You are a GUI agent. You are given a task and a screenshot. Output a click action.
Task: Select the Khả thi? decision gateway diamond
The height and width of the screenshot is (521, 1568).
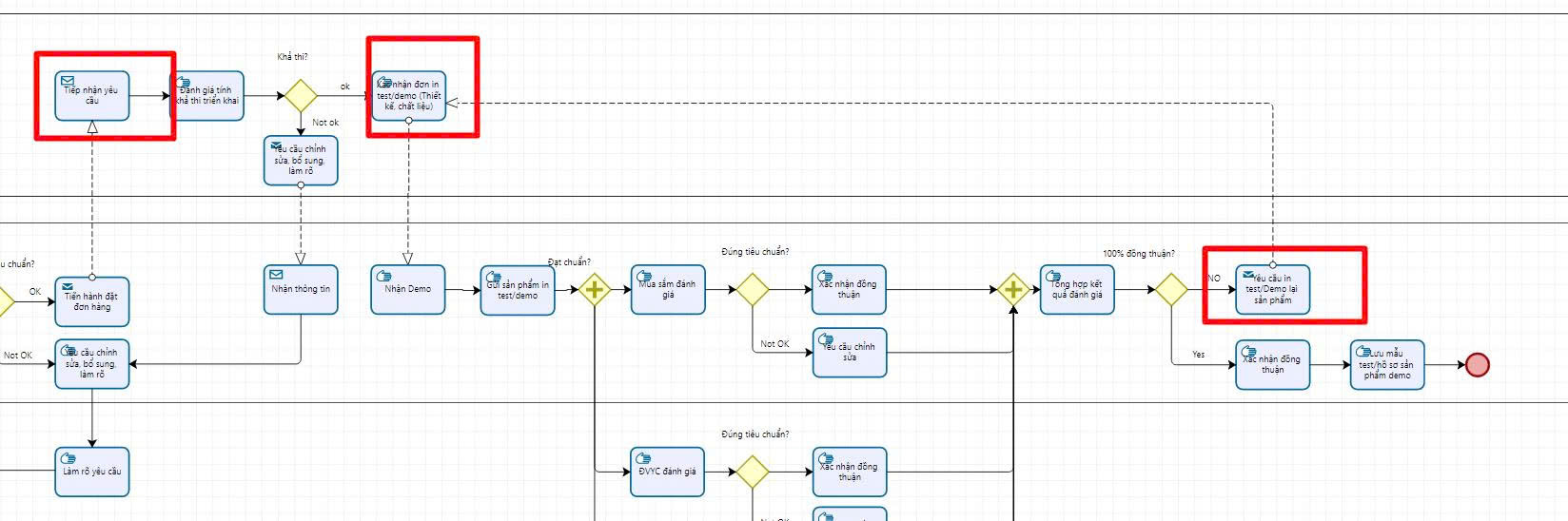point(301,96)
